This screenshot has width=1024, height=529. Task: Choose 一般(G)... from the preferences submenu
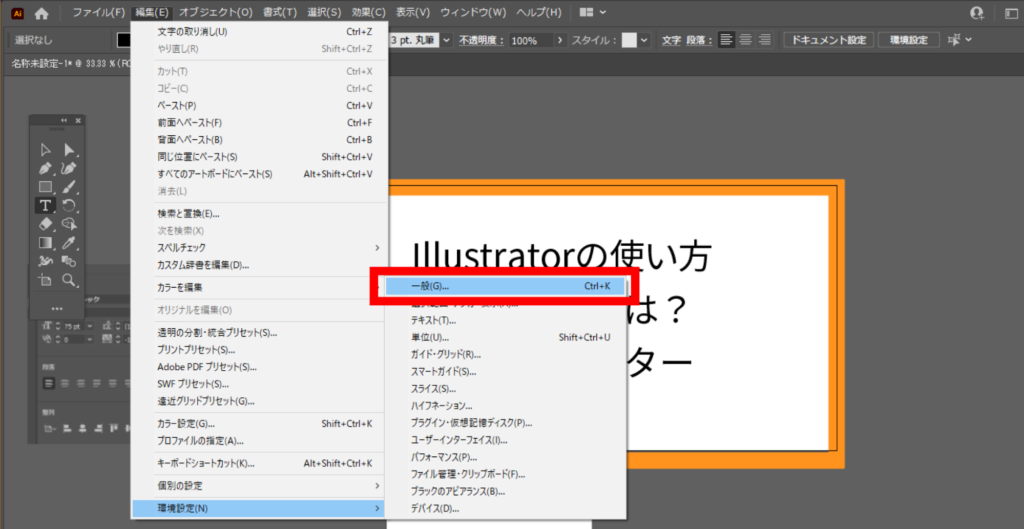click(430, 287)
